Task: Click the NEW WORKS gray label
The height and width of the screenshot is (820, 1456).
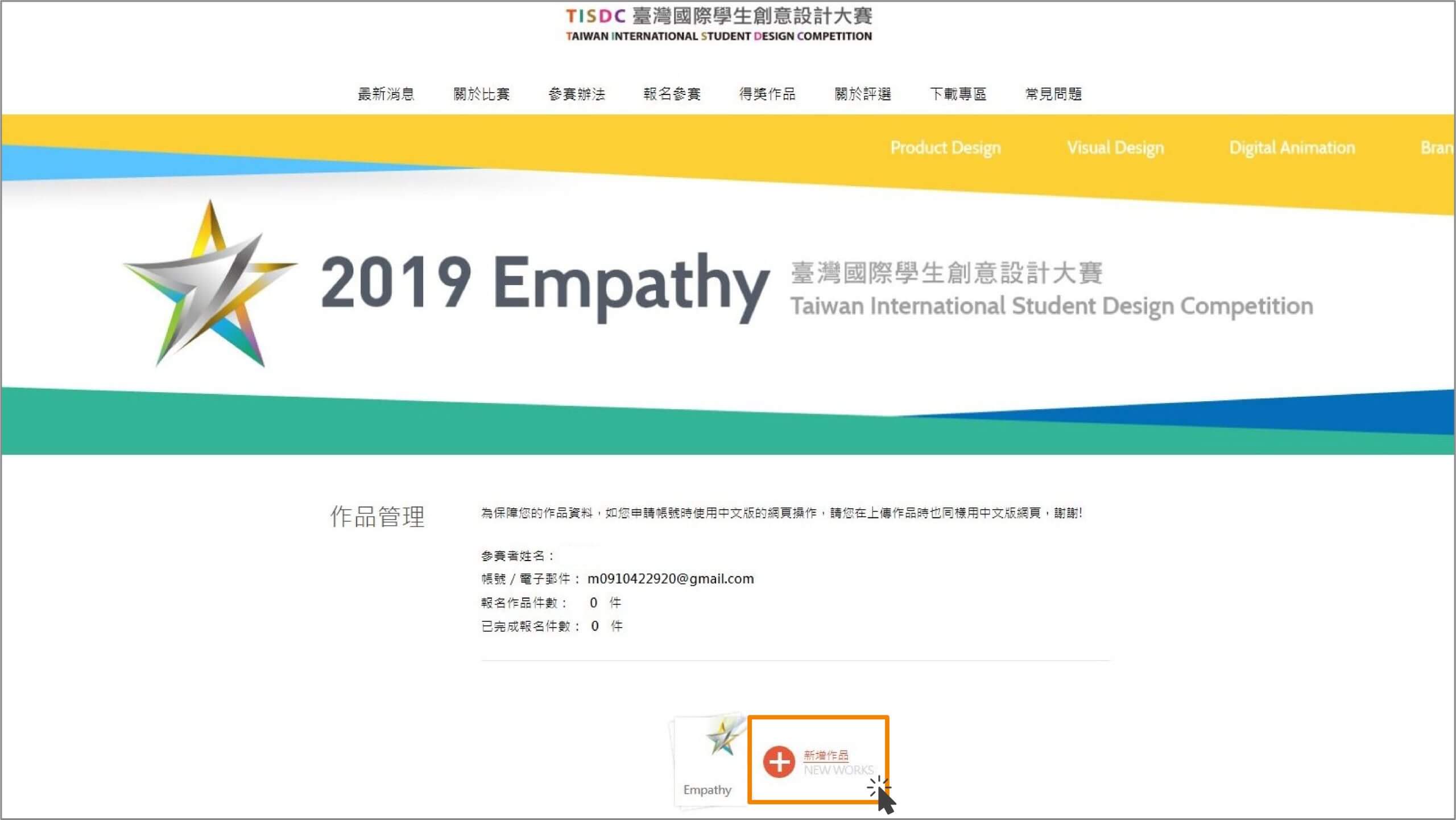Action: (x=838, y=770)
